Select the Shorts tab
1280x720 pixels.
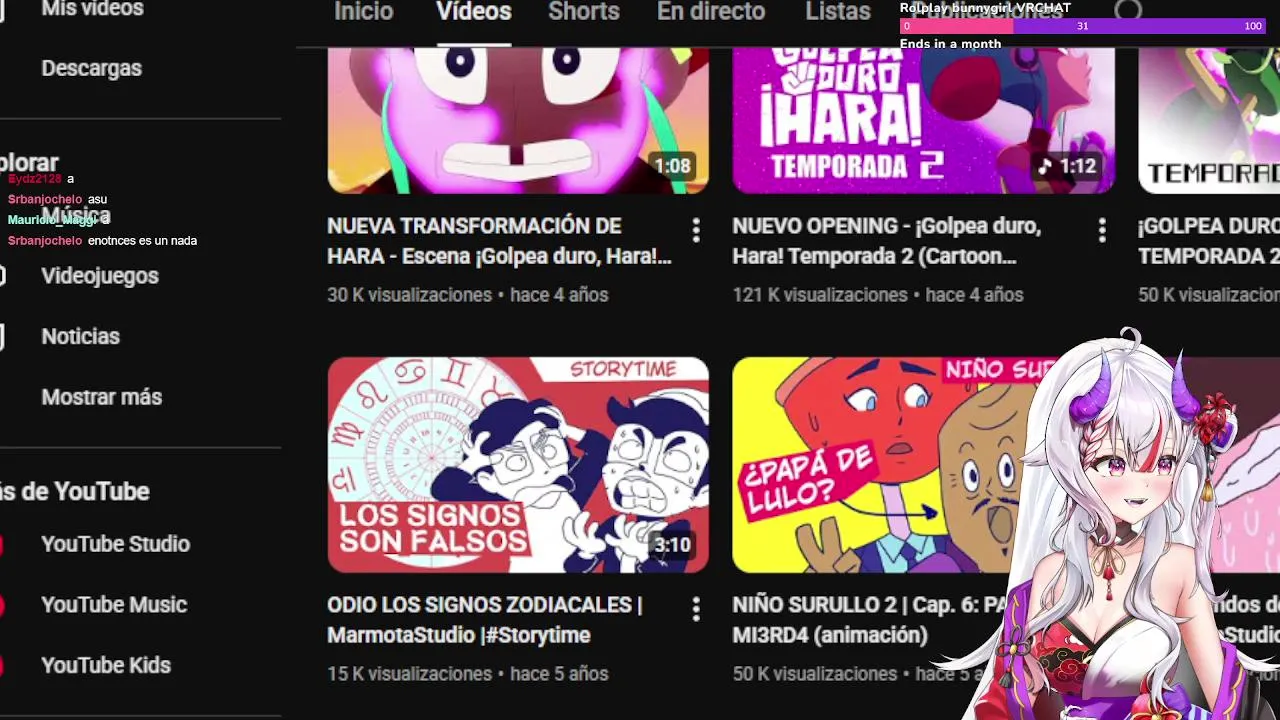click(x=584, y=12)
